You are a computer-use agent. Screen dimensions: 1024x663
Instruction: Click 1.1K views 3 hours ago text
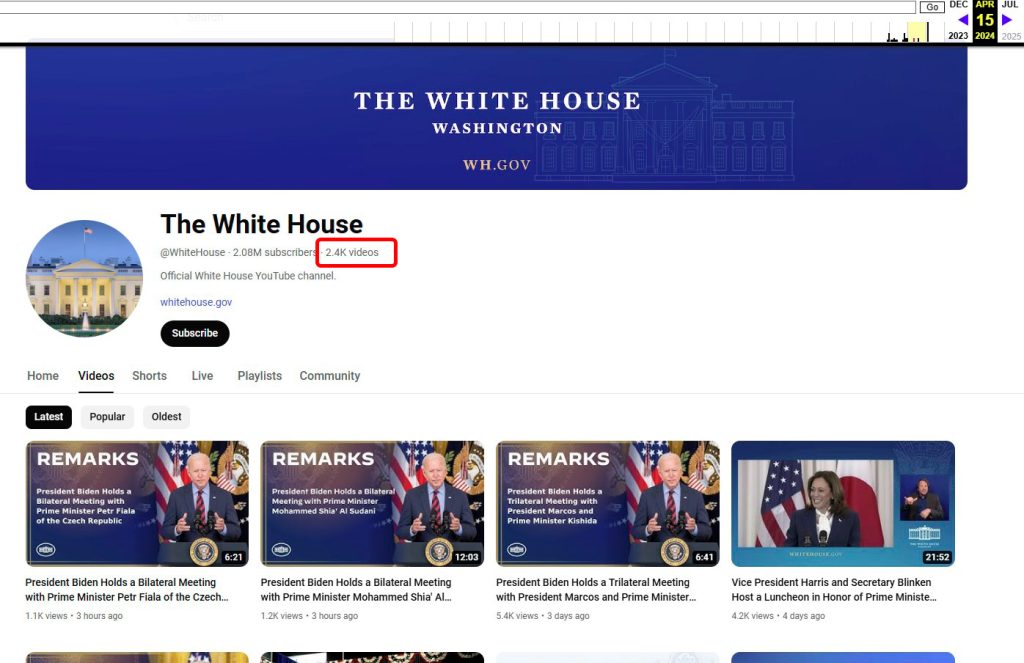click(x=74, y=615)
